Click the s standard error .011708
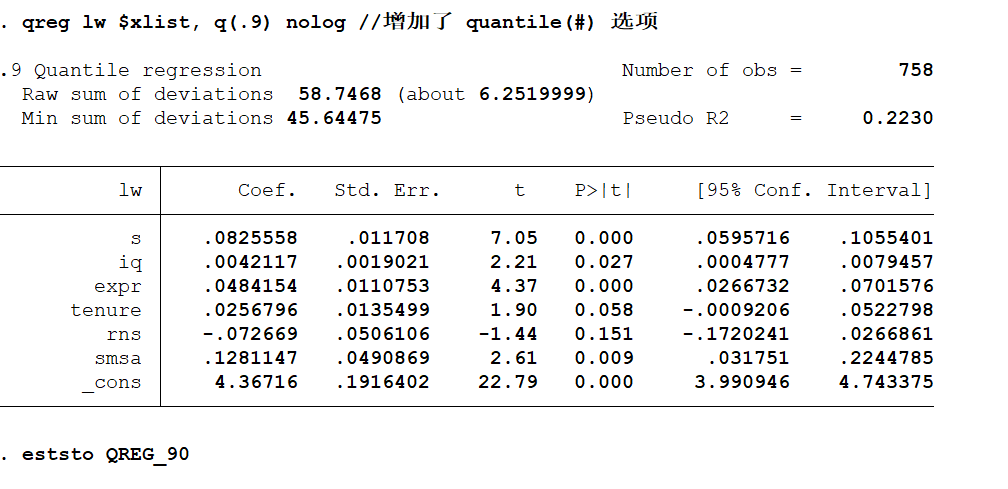1008x489 pixels. point(388,238)
